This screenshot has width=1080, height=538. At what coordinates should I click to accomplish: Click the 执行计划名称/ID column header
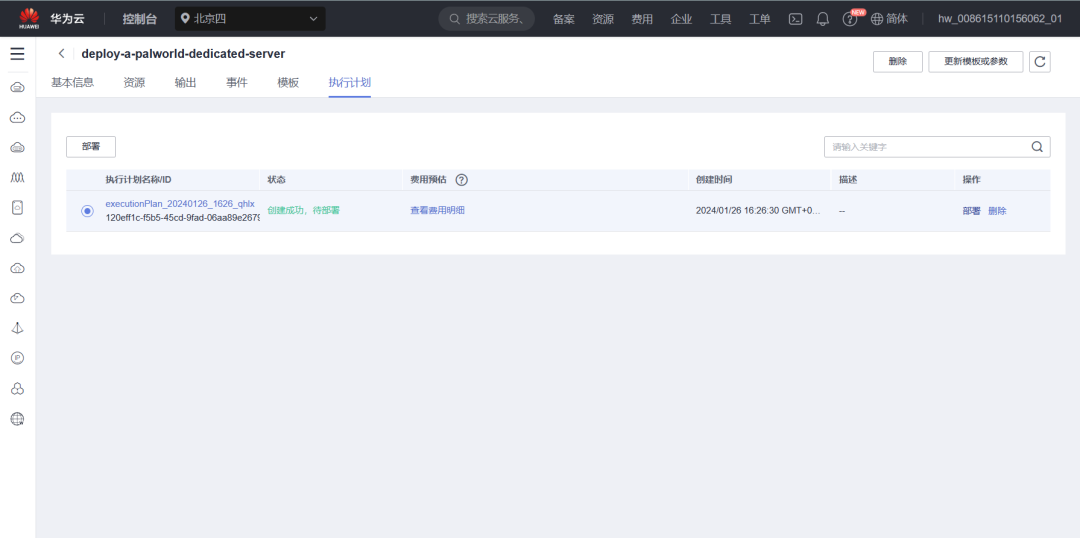138,180
